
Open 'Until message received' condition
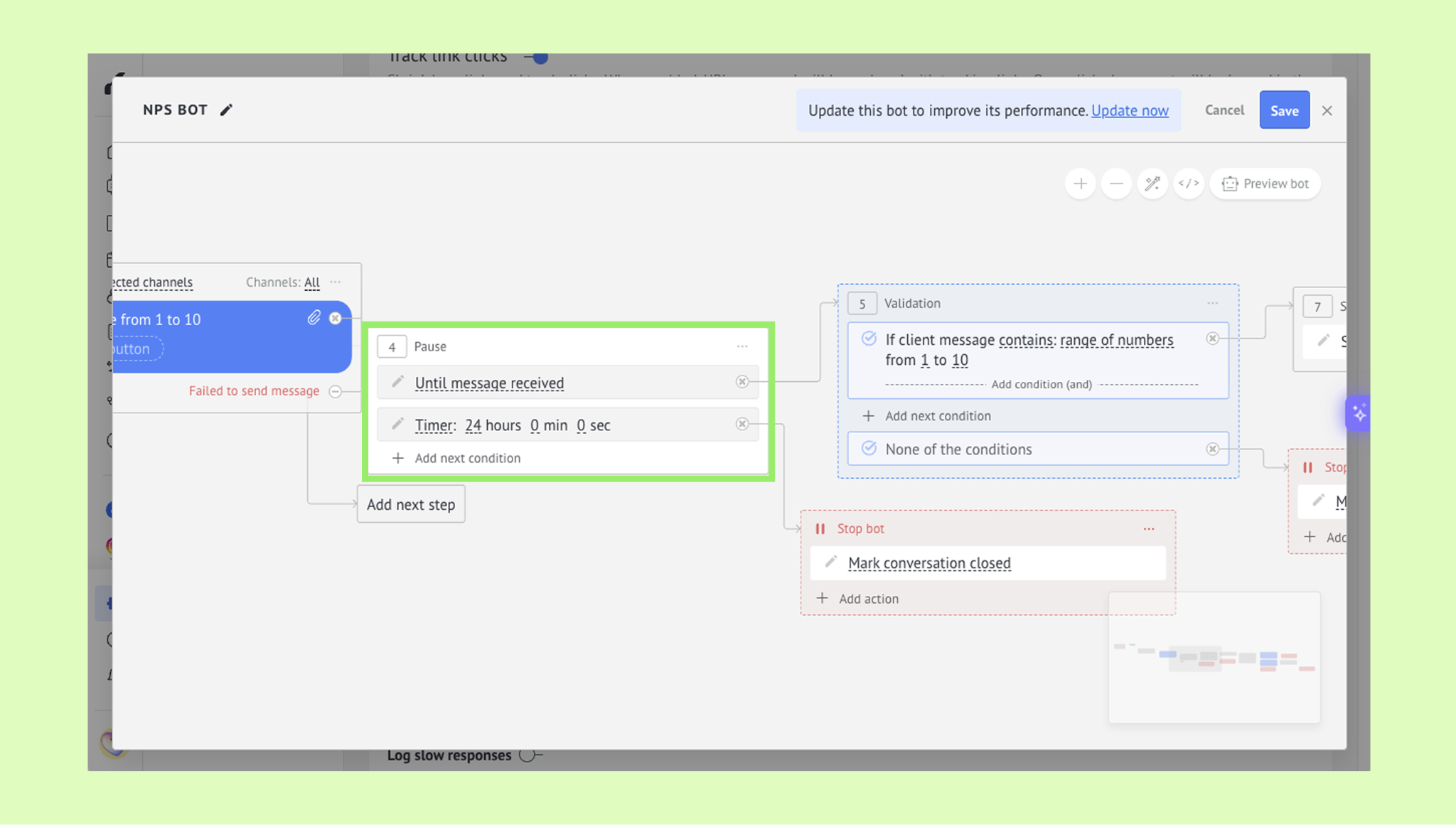(489, 383)
